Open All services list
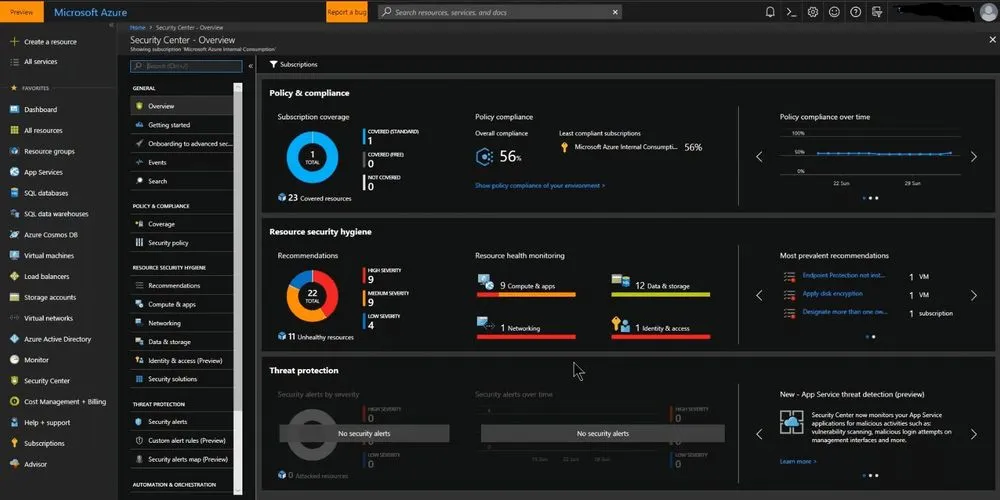 click(x=34, y=62)
